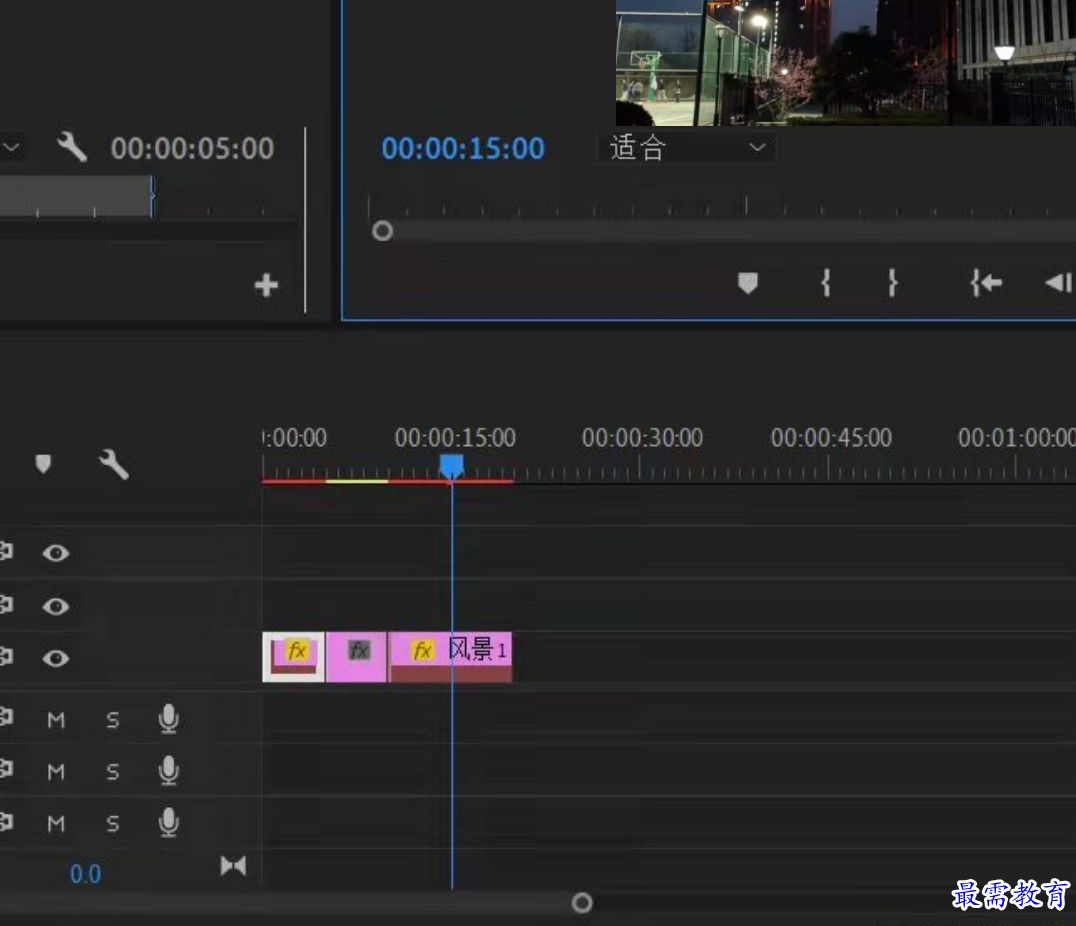Toggle sync lock on middle video track
The height and width of the screenshot is (926, 1076).
6,604
